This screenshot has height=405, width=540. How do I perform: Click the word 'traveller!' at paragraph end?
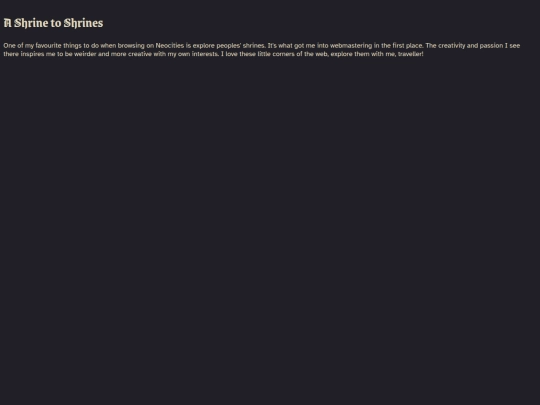point(411,54)
